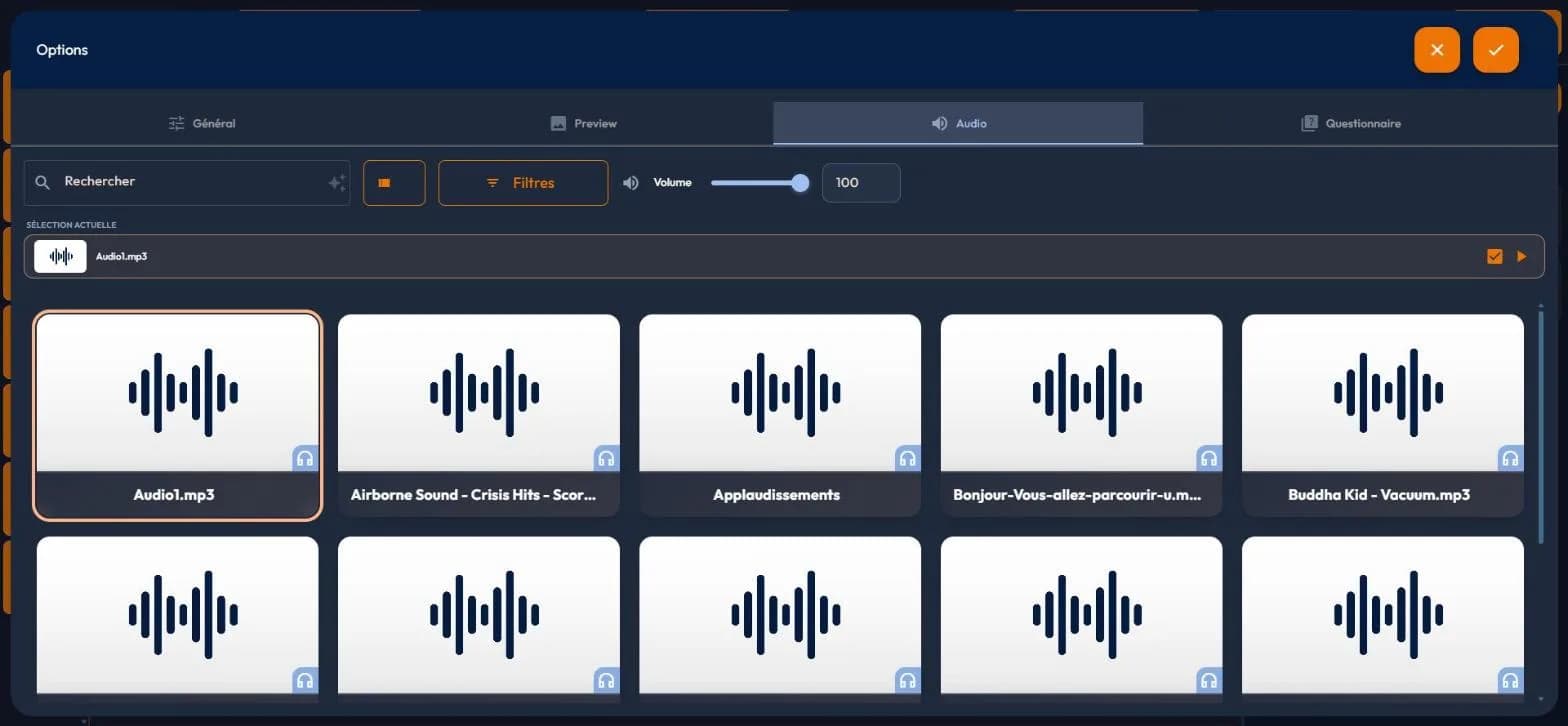This screenshot has height=726, width=1568.
Task: Preview Buddha Kid - Vacuum with headphones icon
Action: click(x=1510, y=458)
